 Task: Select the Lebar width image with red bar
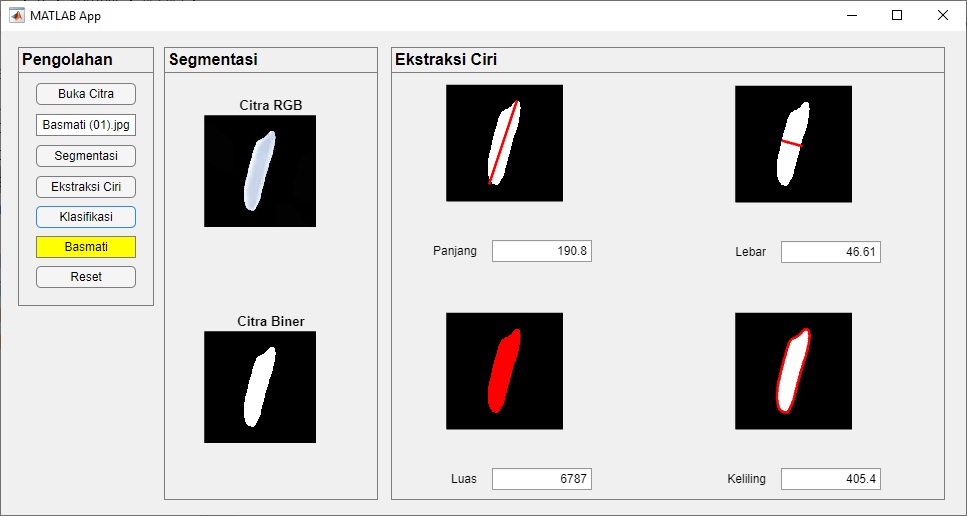click(793, 144)
